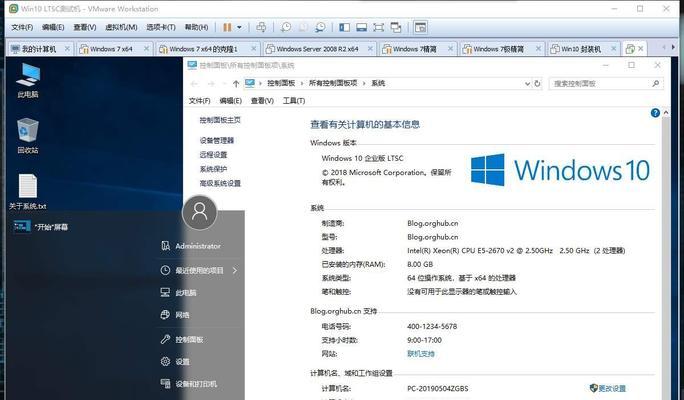Enter full screen mode icon in VMware toolbar
This screenshot has height=400, width=684.
(378, 27)
